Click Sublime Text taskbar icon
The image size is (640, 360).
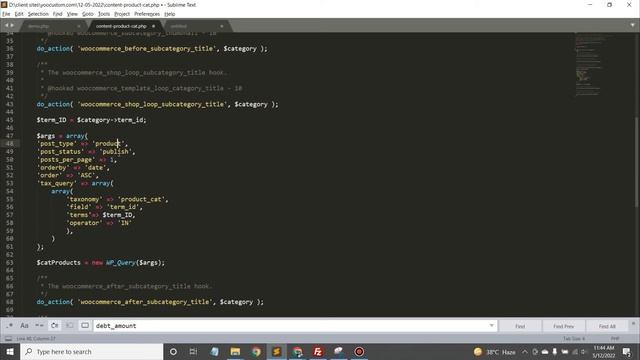coord(277,351)
